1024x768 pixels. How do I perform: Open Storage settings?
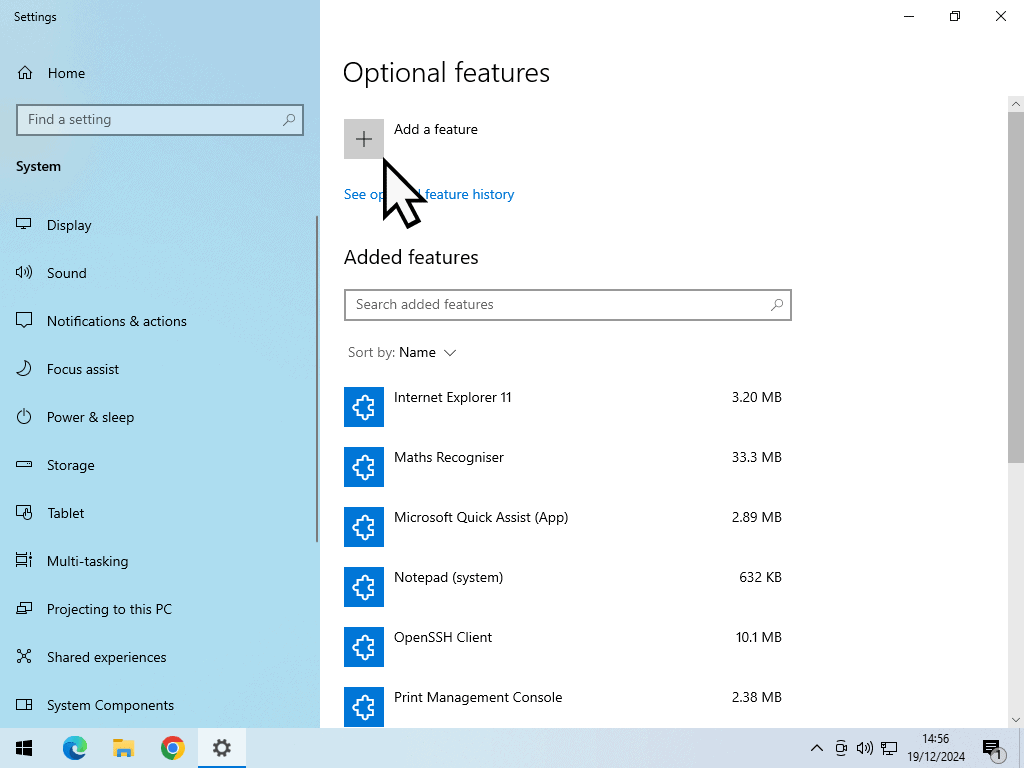pyautogui.click(x=56, y=465)
